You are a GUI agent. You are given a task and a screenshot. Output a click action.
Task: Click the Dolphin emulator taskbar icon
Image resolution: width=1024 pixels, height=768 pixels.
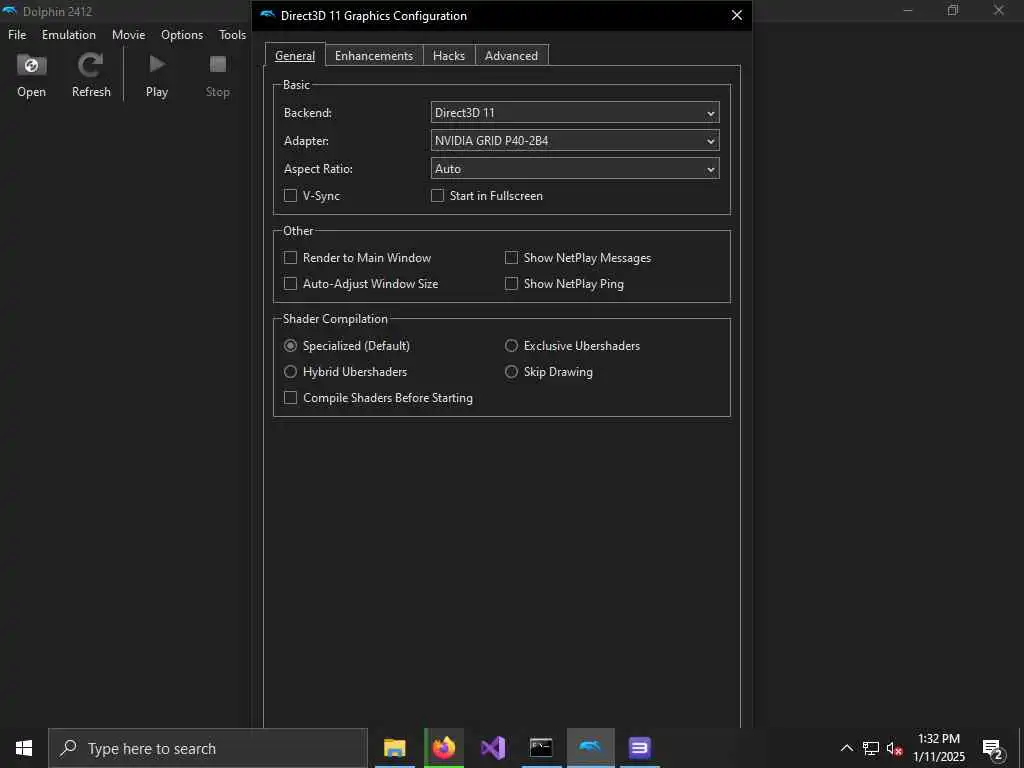(x=590, y=747)
